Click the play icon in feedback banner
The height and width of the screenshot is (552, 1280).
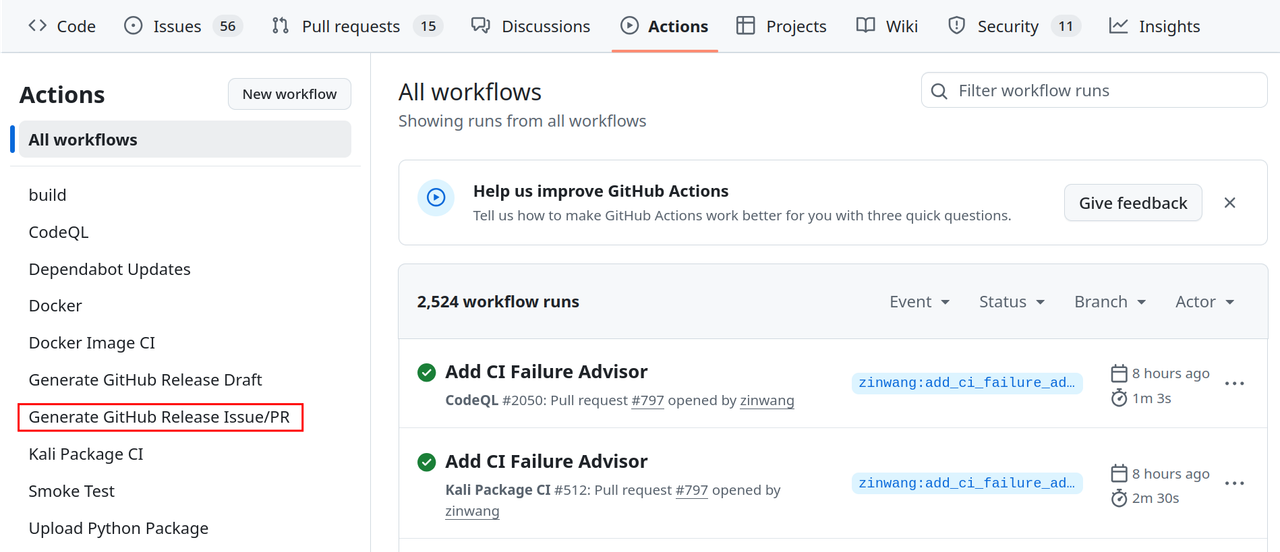(436, 198)
